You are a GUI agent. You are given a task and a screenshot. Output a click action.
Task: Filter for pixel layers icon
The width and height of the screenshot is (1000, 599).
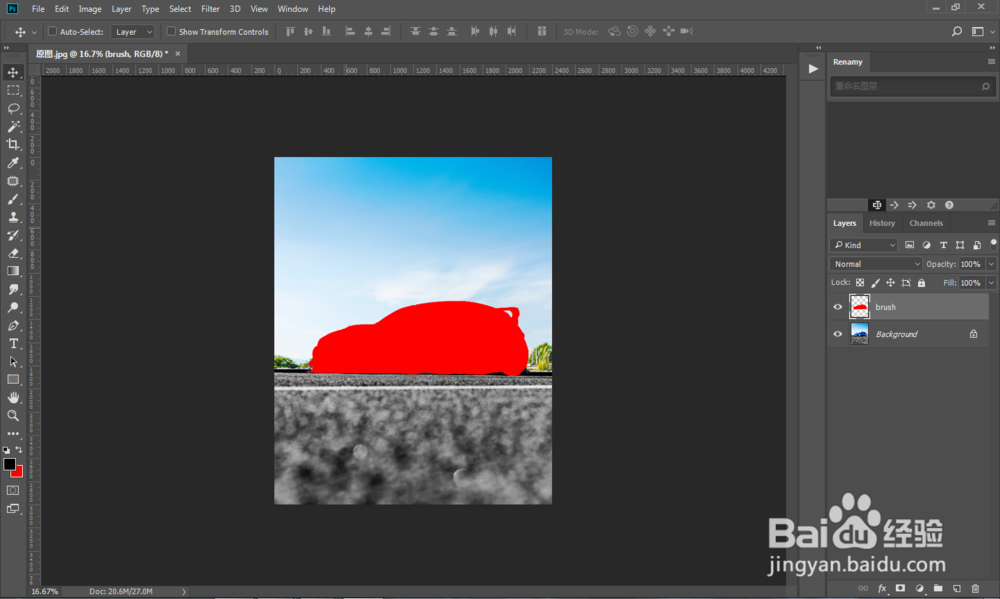coord(909,245)
